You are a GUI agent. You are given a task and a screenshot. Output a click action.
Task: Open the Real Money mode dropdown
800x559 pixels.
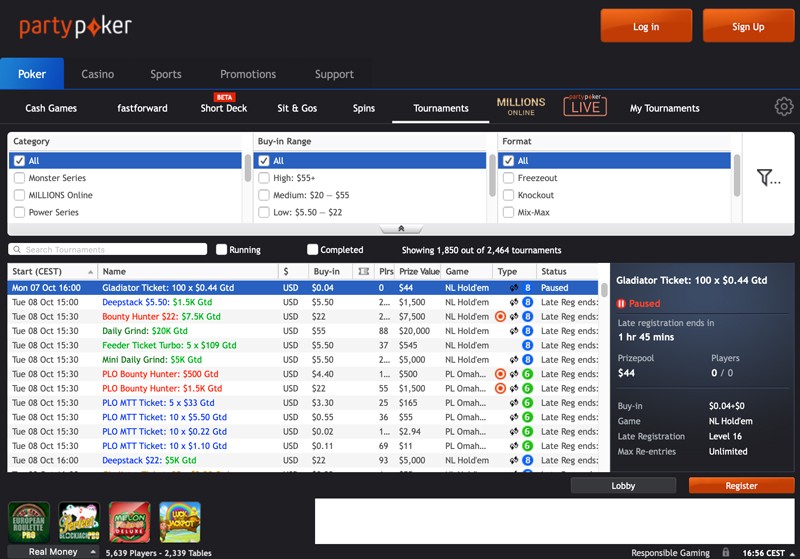[x=53, y=552]
